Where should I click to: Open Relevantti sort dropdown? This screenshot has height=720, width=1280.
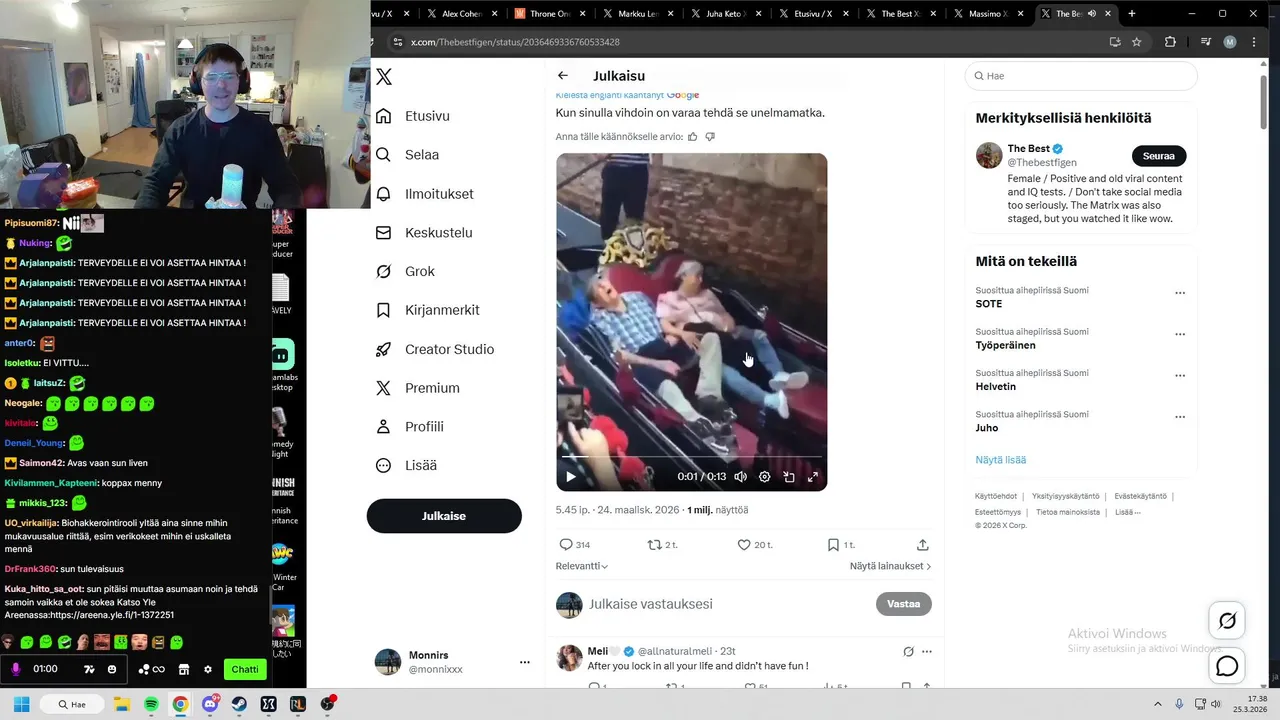582,566
